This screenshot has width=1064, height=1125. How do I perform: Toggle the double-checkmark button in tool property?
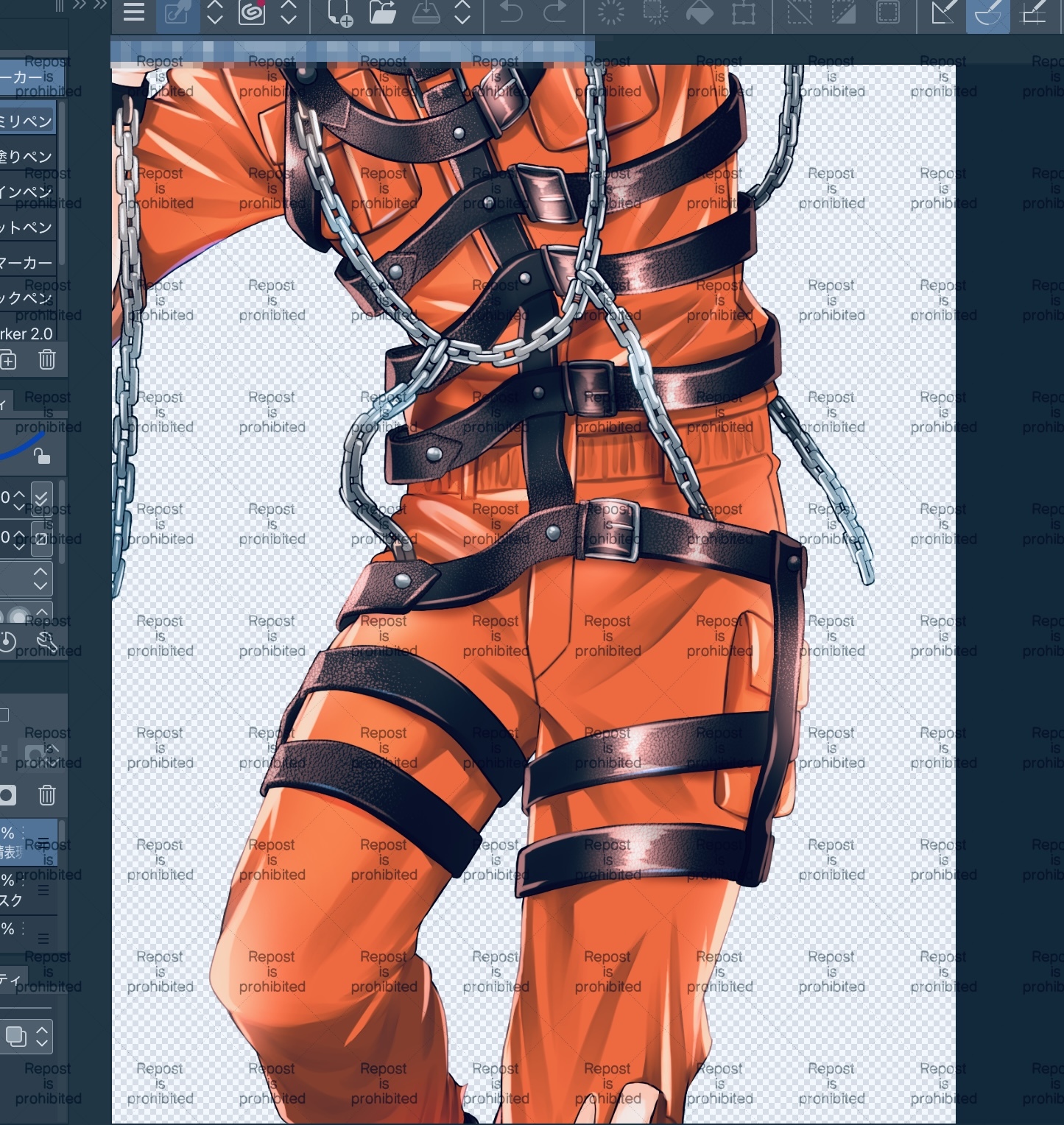coord(41,498)
